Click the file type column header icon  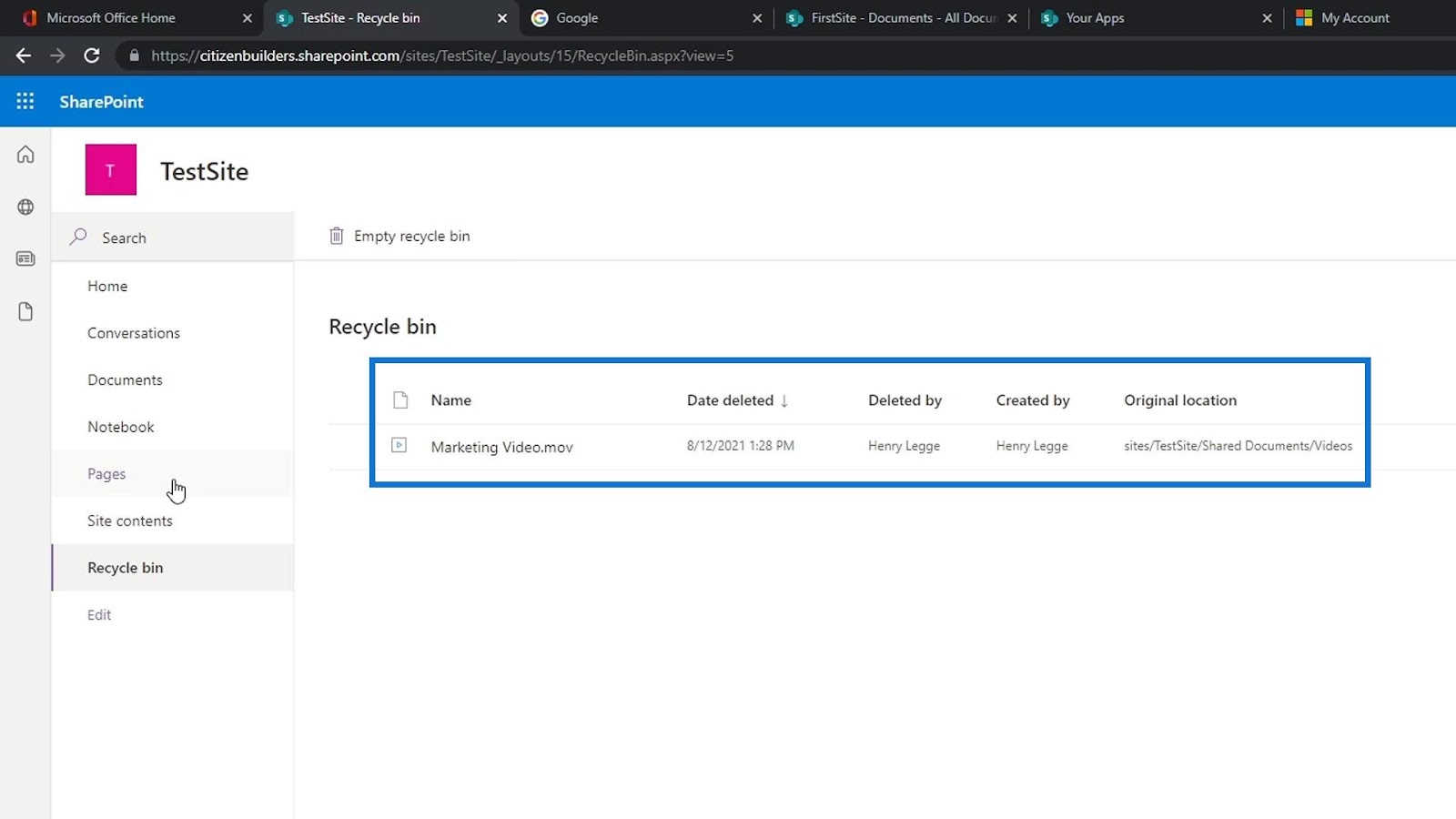coord(400,400)
